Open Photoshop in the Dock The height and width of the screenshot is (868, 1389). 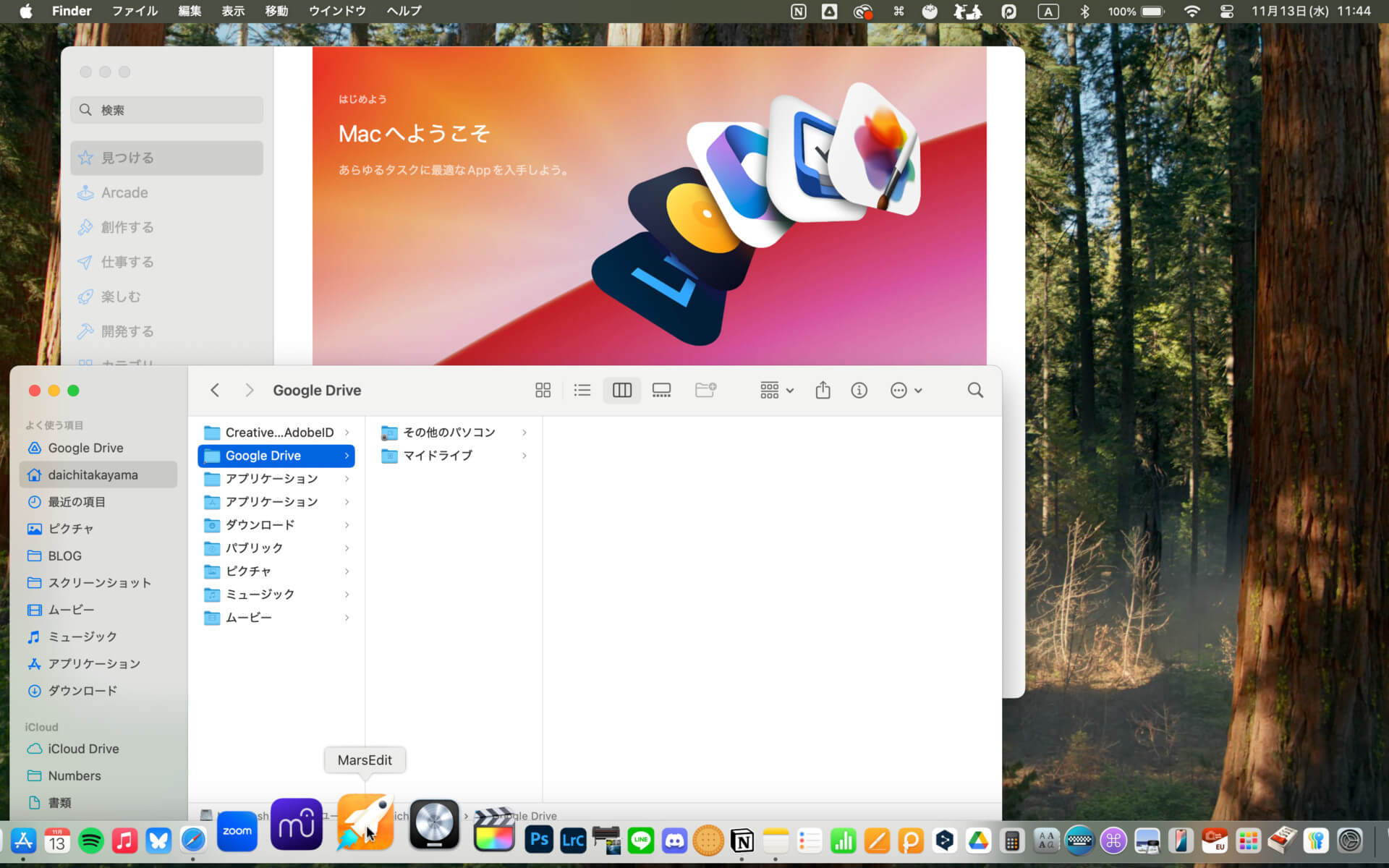point(539,840)
